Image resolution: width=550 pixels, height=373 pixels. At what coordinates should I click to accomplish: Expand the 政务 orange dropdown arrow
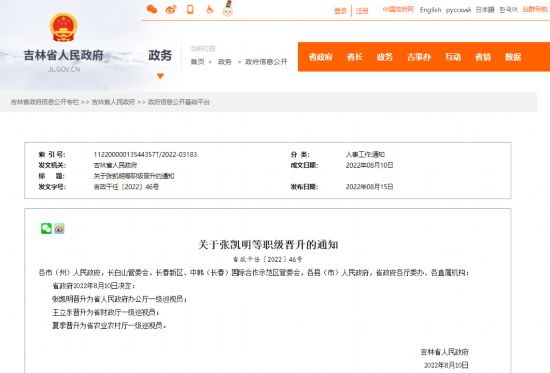click(160, 76)
